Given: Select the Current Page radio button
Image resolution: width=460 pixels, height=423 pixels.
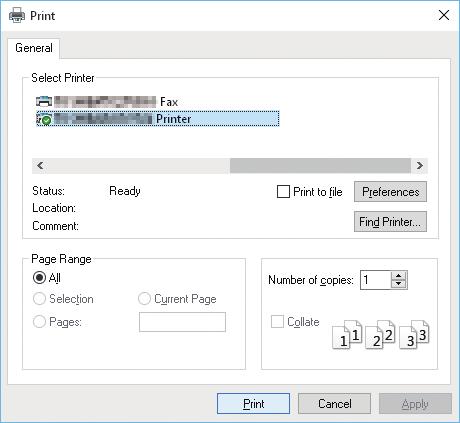Looking at the screenshot, I should pos(144,298).
